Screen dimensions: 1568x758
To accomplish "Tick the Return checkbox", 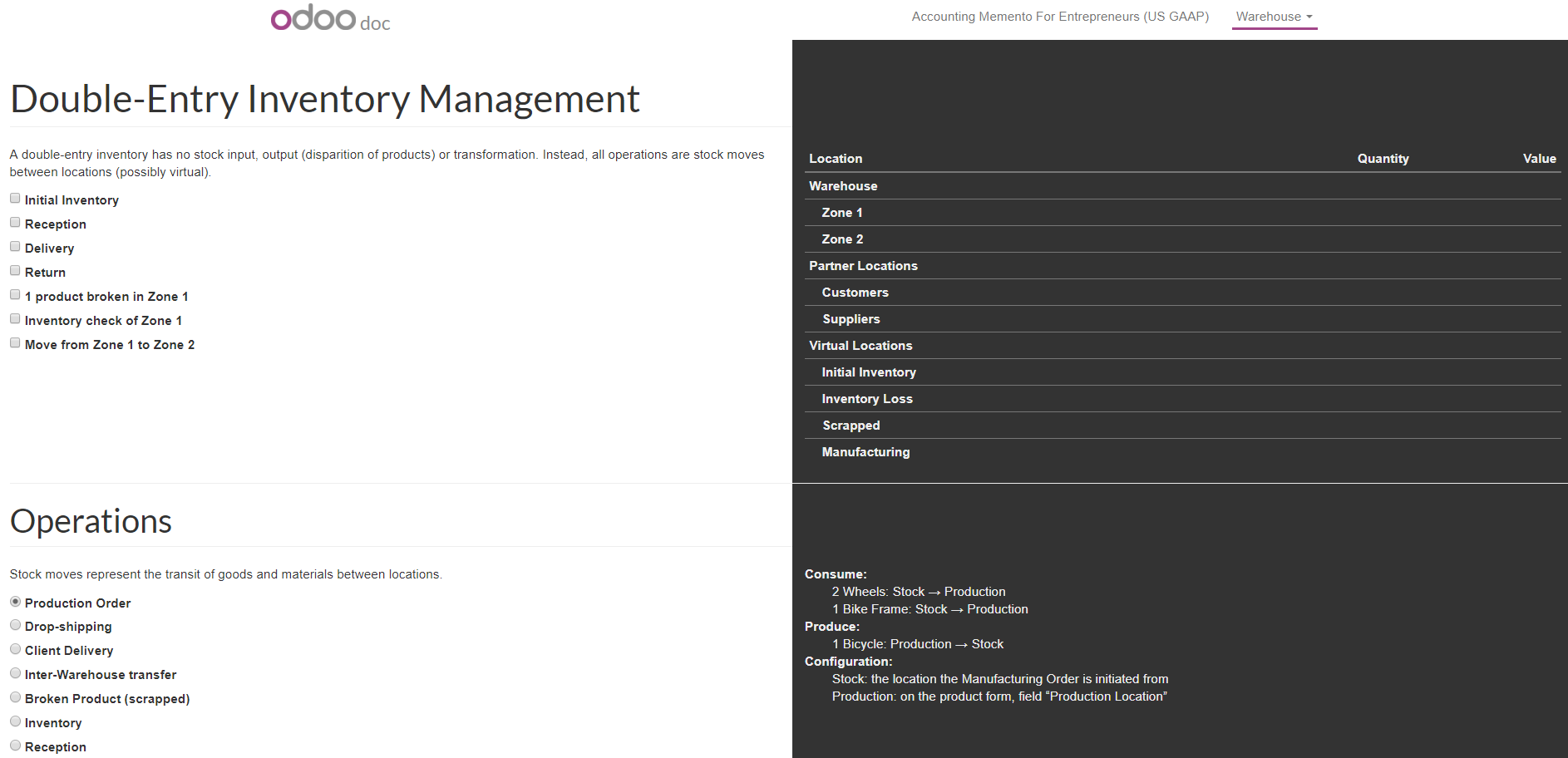I will tap(15, 271).
